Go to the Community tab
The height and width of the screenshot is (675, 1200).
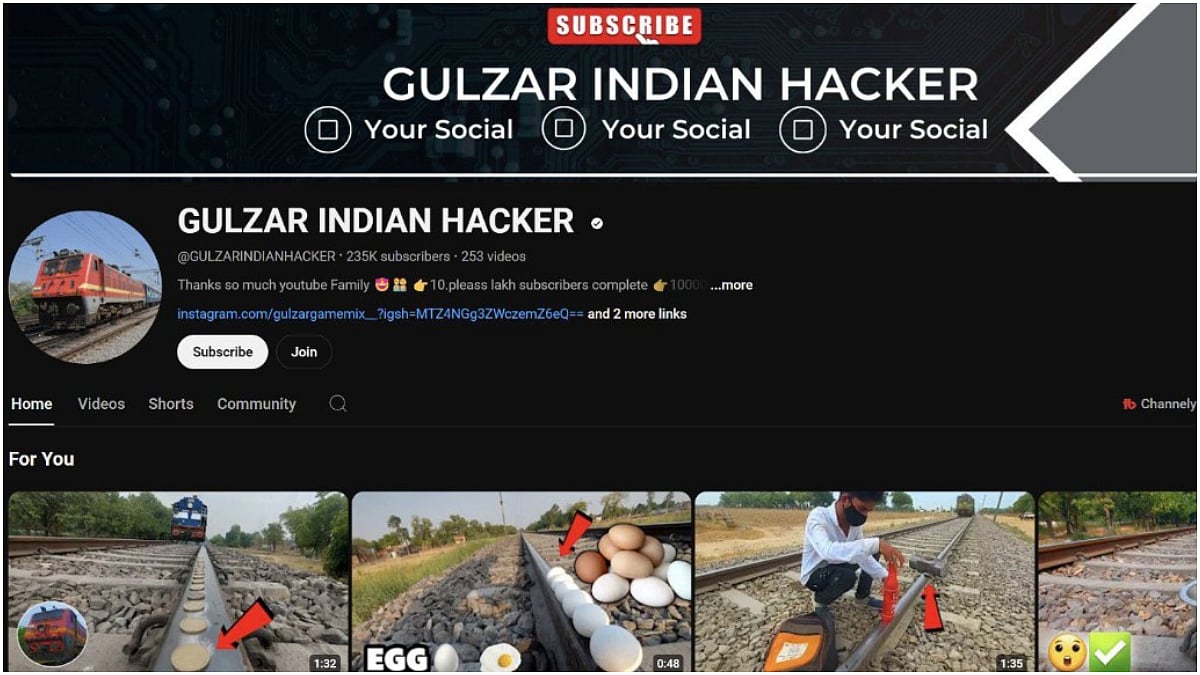[x=256, y=404]
